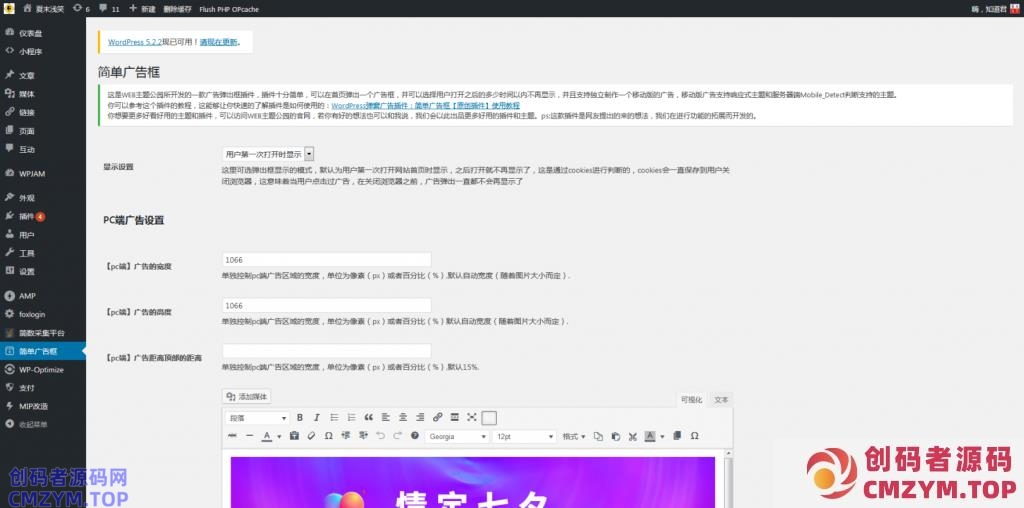Click the PC ad width input field
Viewport: 1024px width, 508px height.
326,259
